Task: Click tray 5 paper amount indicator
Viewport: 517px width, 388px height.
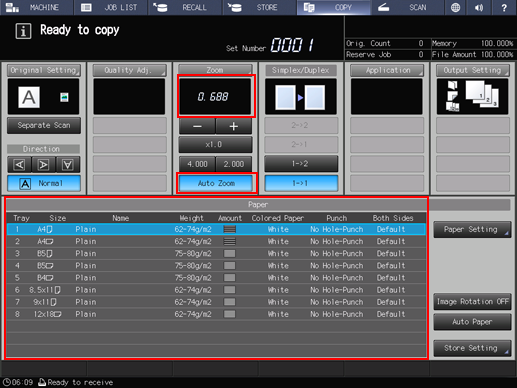Action: pos(230,278)
